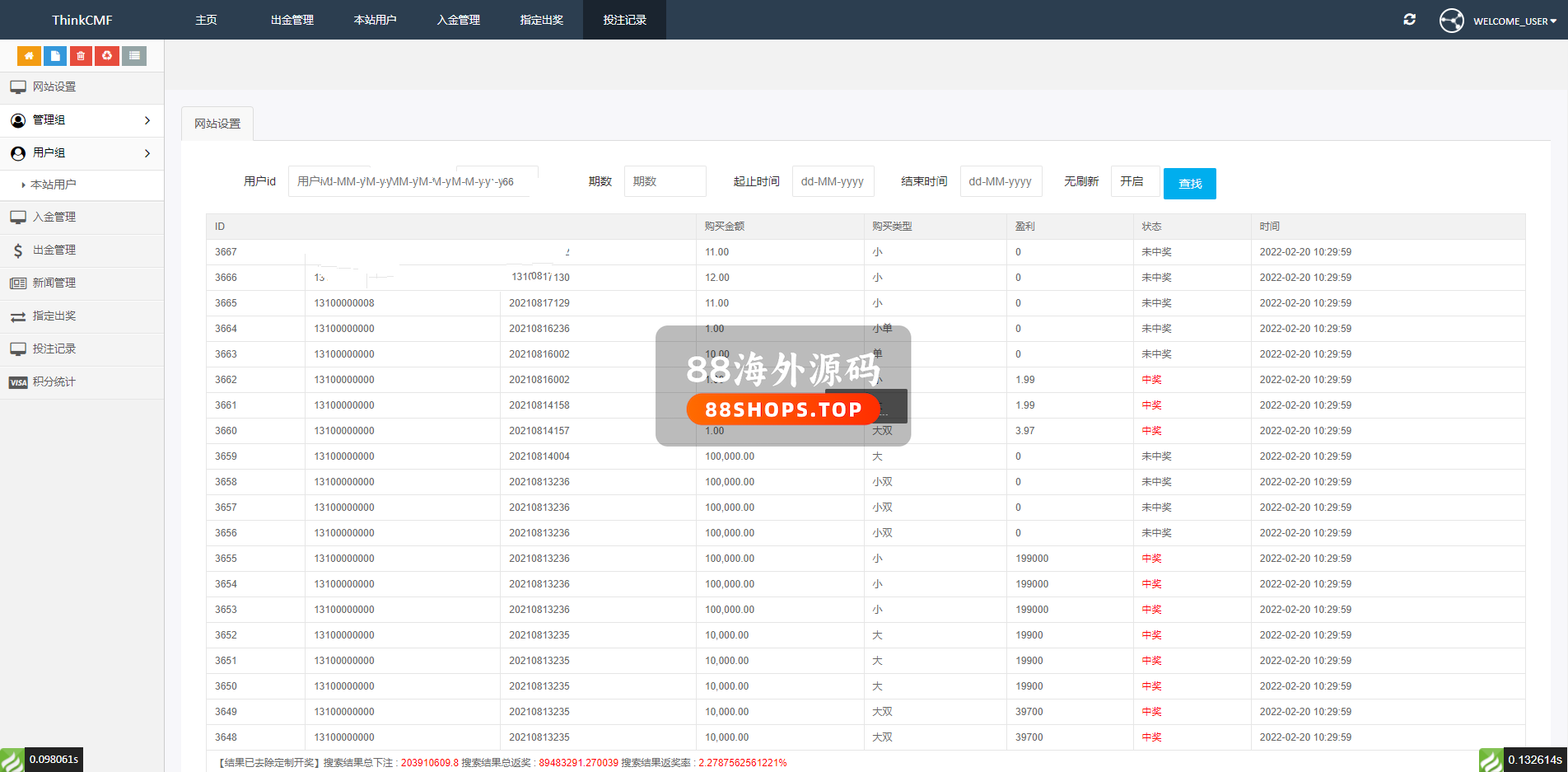This screenshot has width=1568, height=772.
Task: Click the 起止时间 date field
Action: (x=833, y=181)
